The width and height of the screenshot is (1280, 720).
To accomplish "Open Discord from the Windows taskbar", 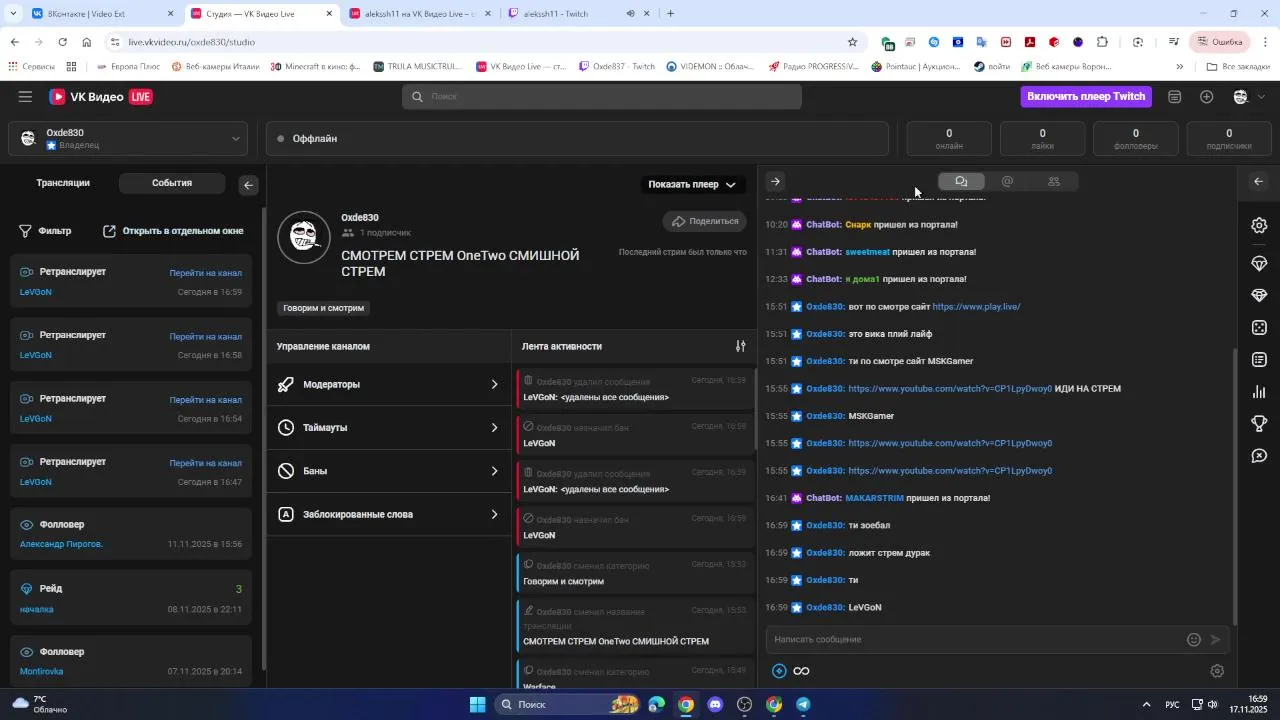I will coord(715,705).
